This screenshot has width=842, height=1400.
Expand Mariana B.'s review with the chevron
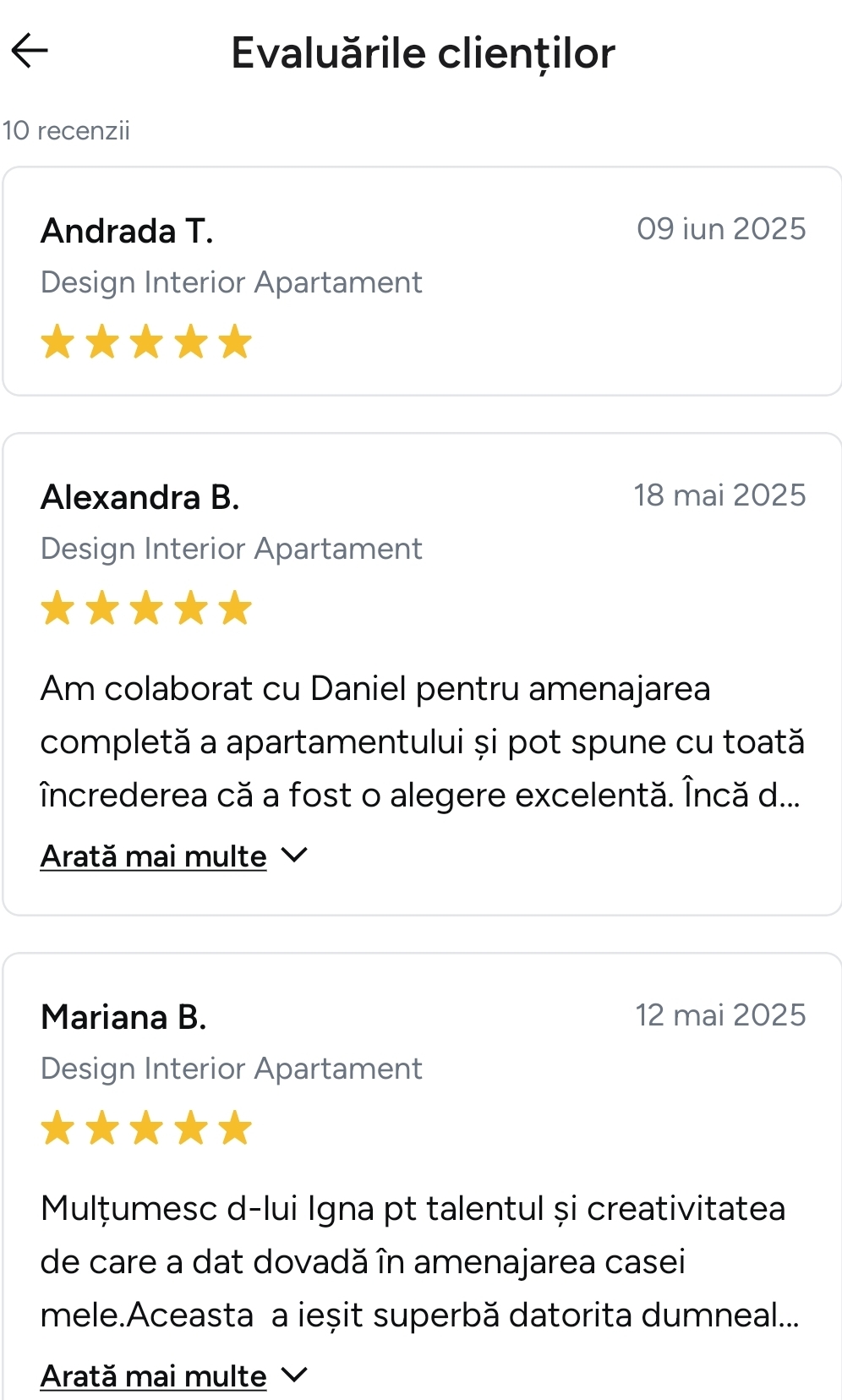pyautogui.click(x=294, y=1375)
